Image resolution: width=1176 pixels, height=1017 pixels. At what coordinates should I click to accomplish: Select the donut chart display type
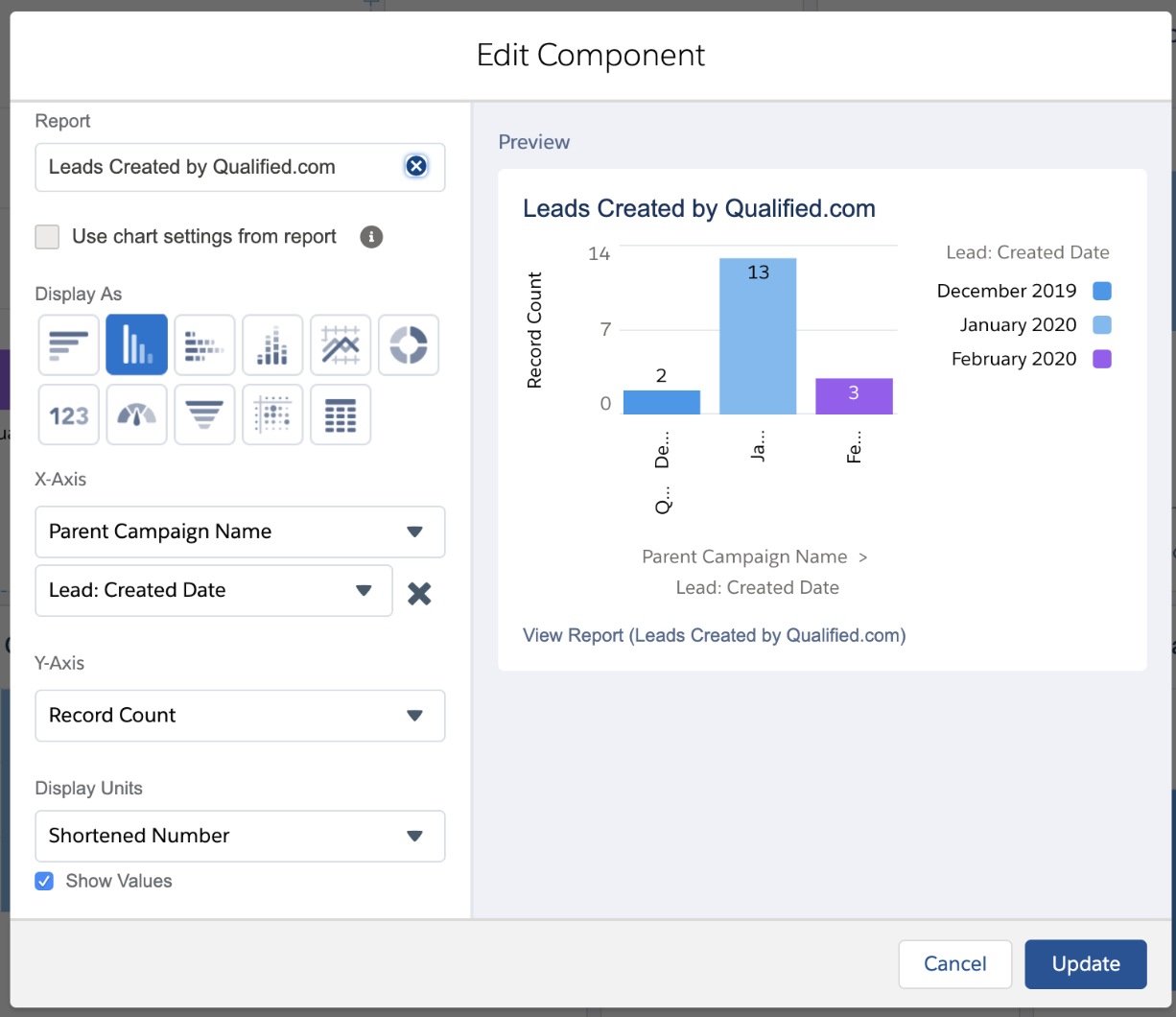click(409, 344)
